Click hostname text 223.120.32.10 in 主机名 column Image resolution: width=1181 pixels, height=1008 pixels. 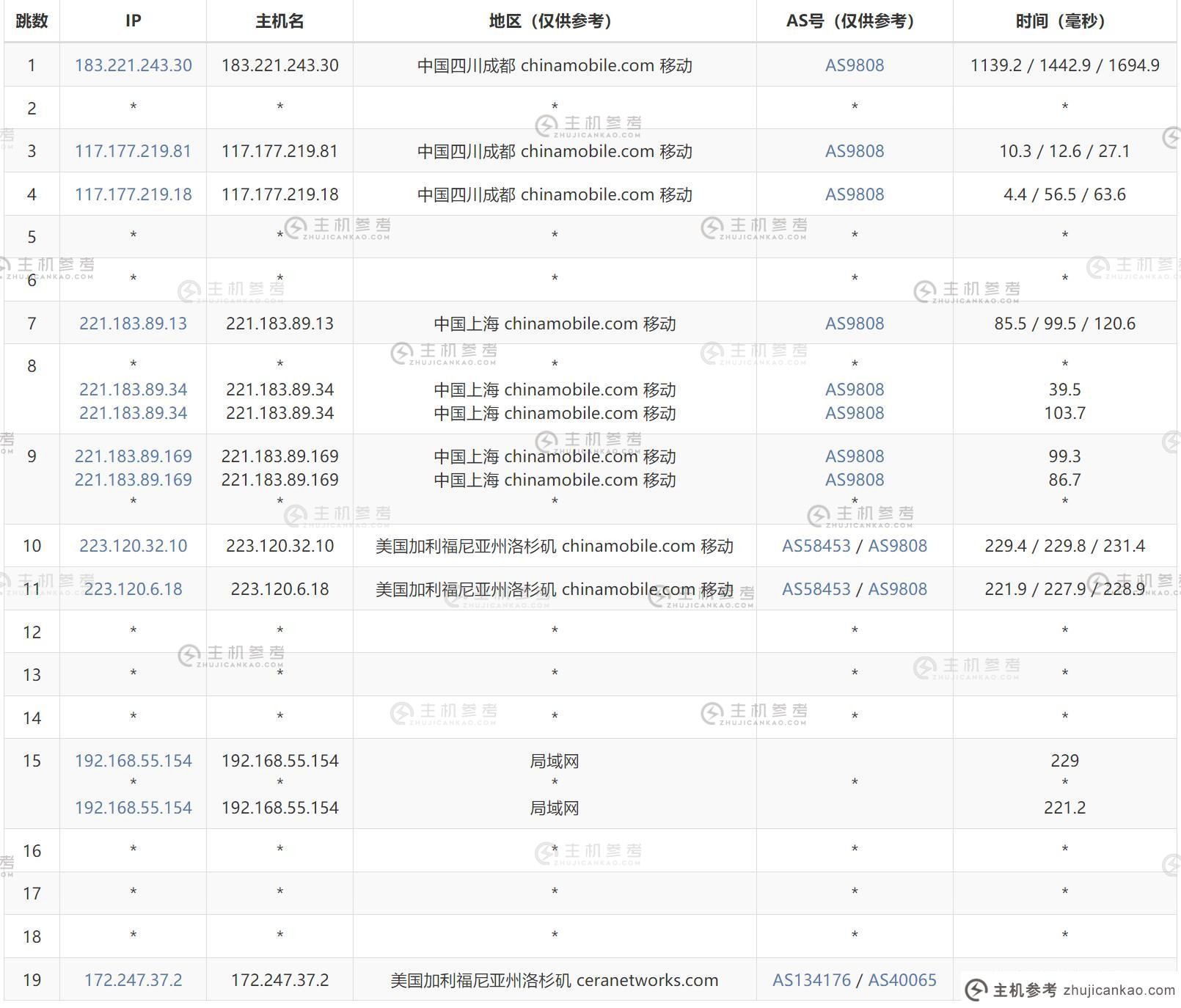pos(279,546)
